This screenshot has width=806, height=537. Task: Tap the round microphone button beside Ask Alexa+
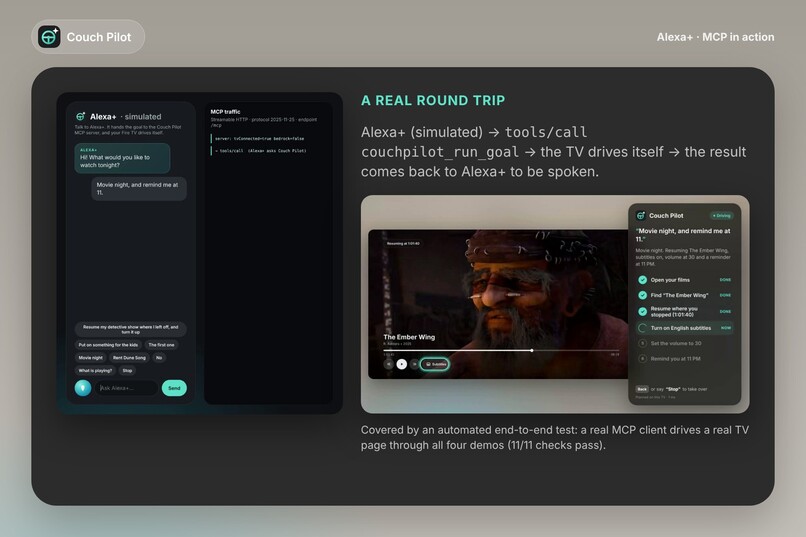(x=83, y=388)
